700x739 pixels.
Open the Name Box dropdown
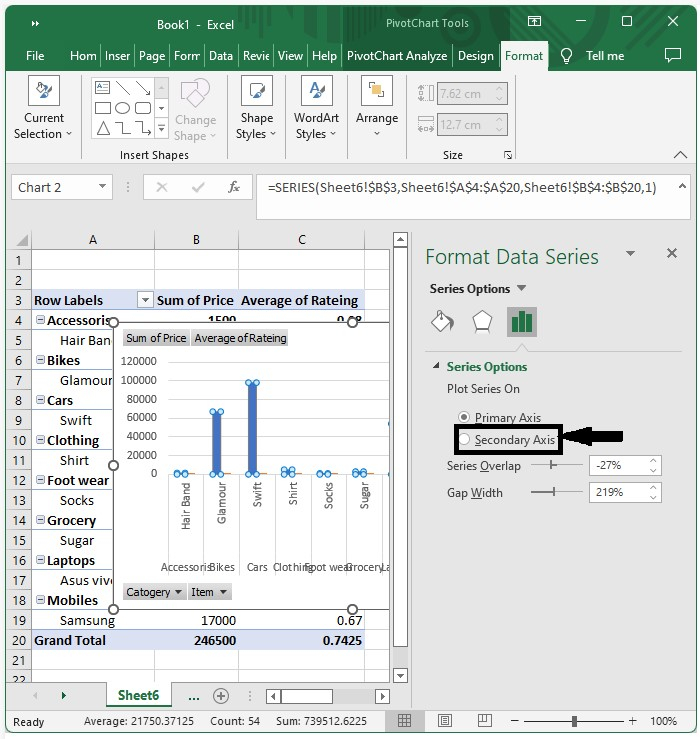click(x=102, y=187)
